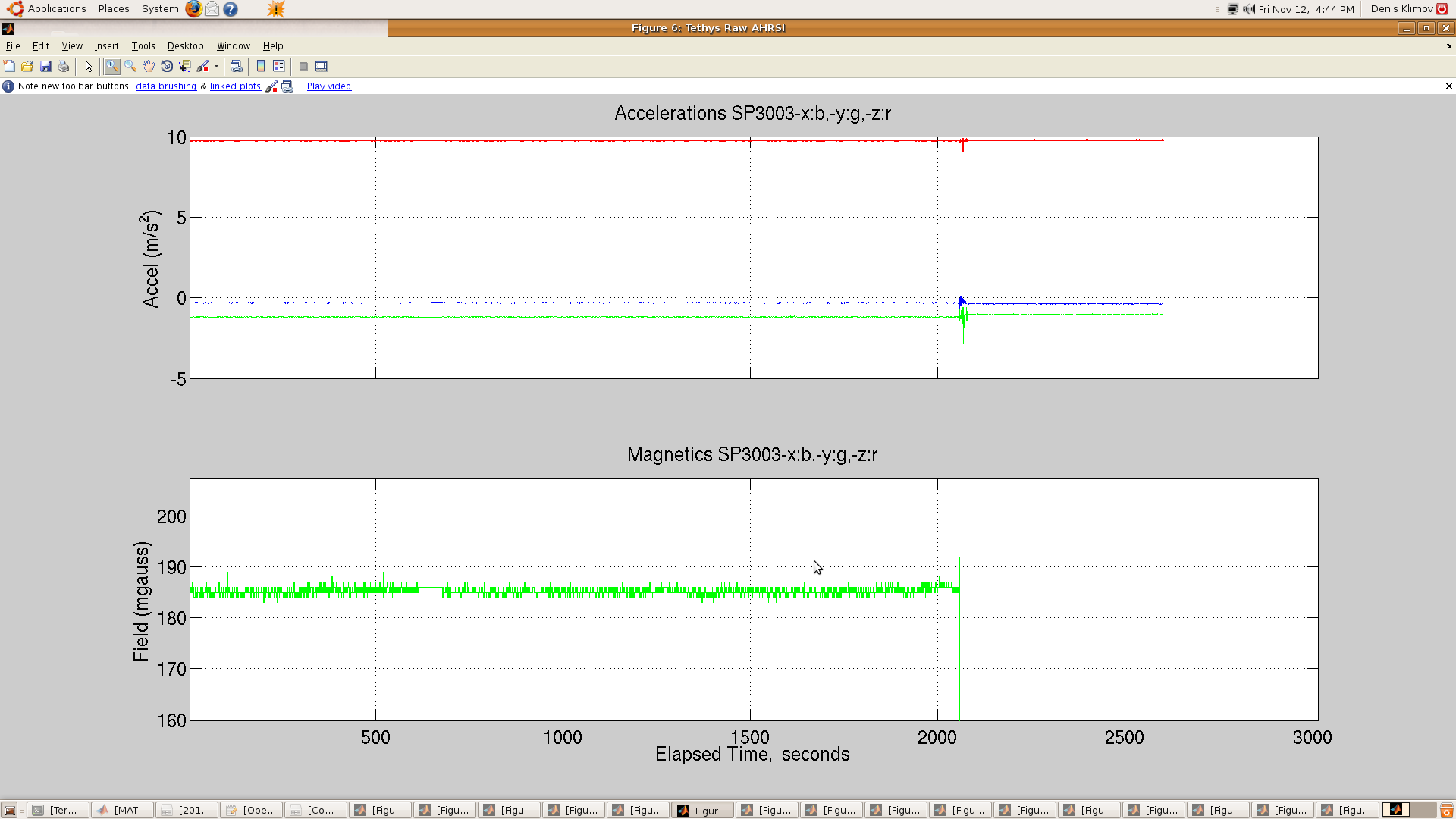Image resolution: width=1456 pixels, height=819 pixels.
Task: Insert a colorbar from the toolbar
Action: (261, 67)
